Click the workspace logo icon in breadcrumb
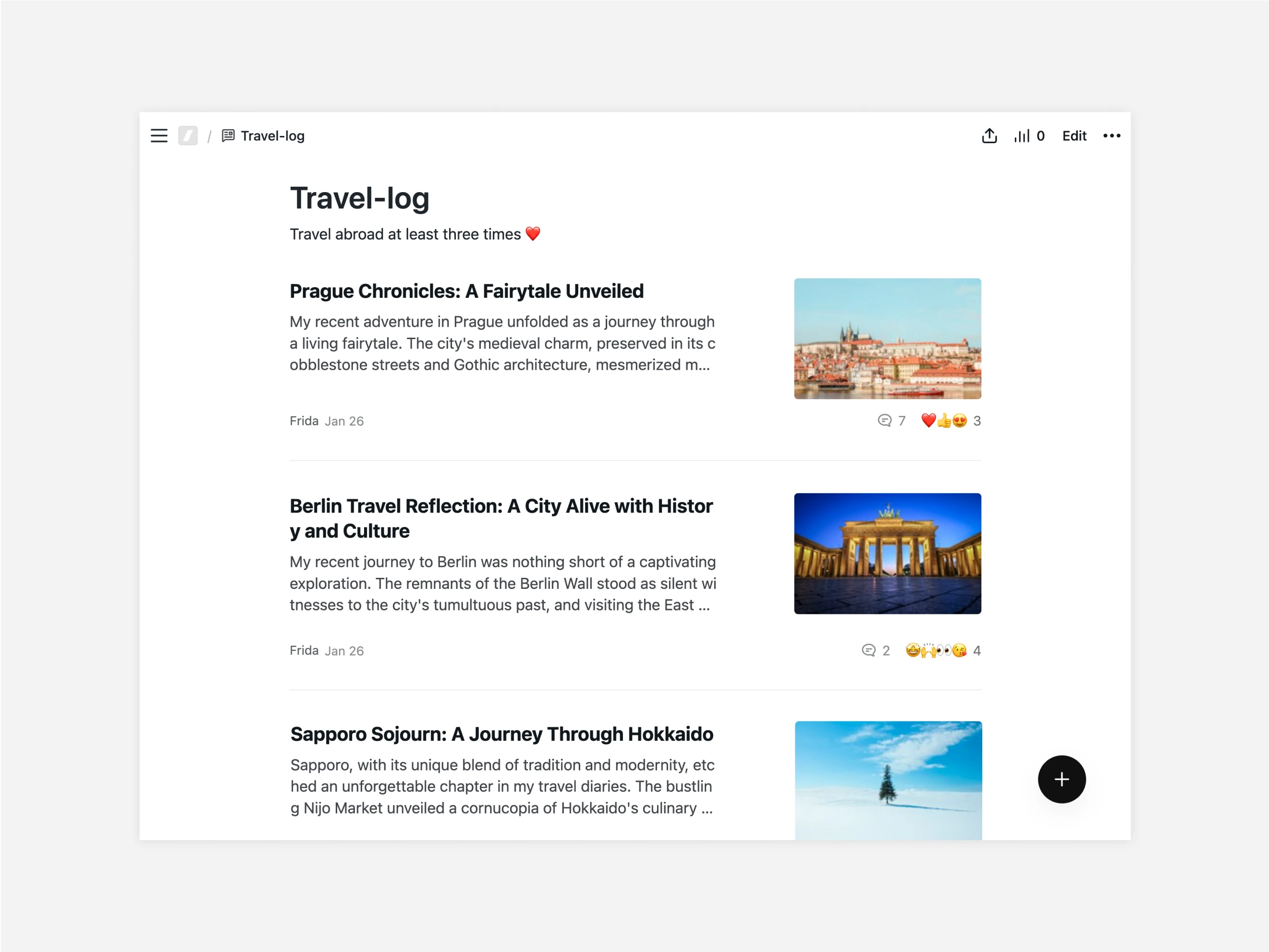This screenshot has height=952, width=1269. click(188, 136)
